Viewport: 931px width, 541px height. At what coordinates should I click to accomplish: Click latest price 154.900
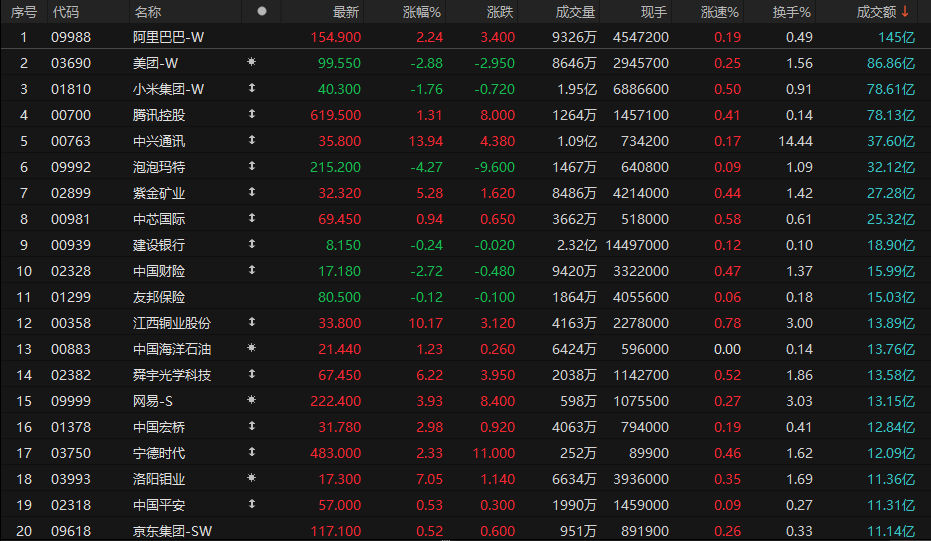point(335,37)
